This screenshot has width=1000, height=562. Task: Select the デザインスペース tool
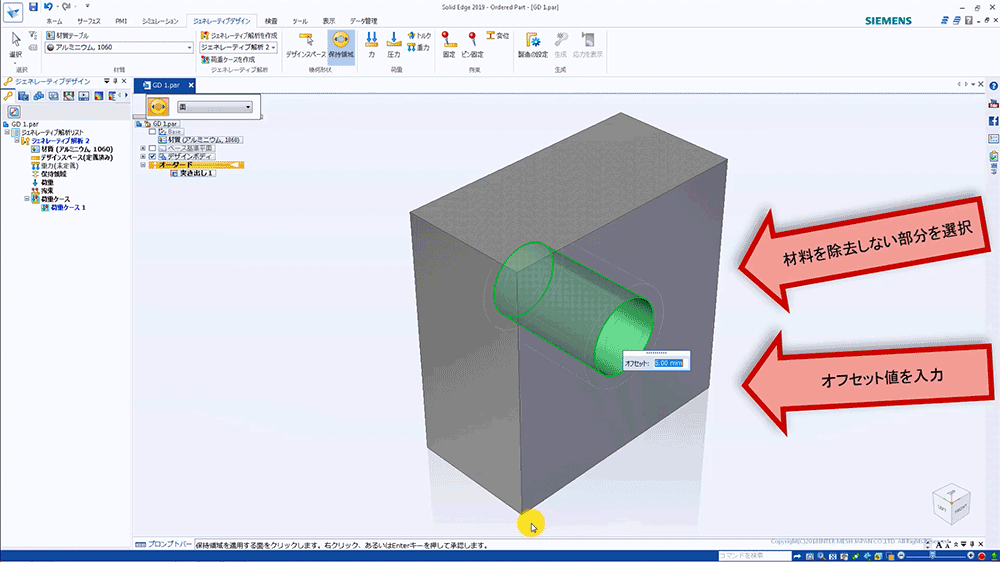[305, 45]
